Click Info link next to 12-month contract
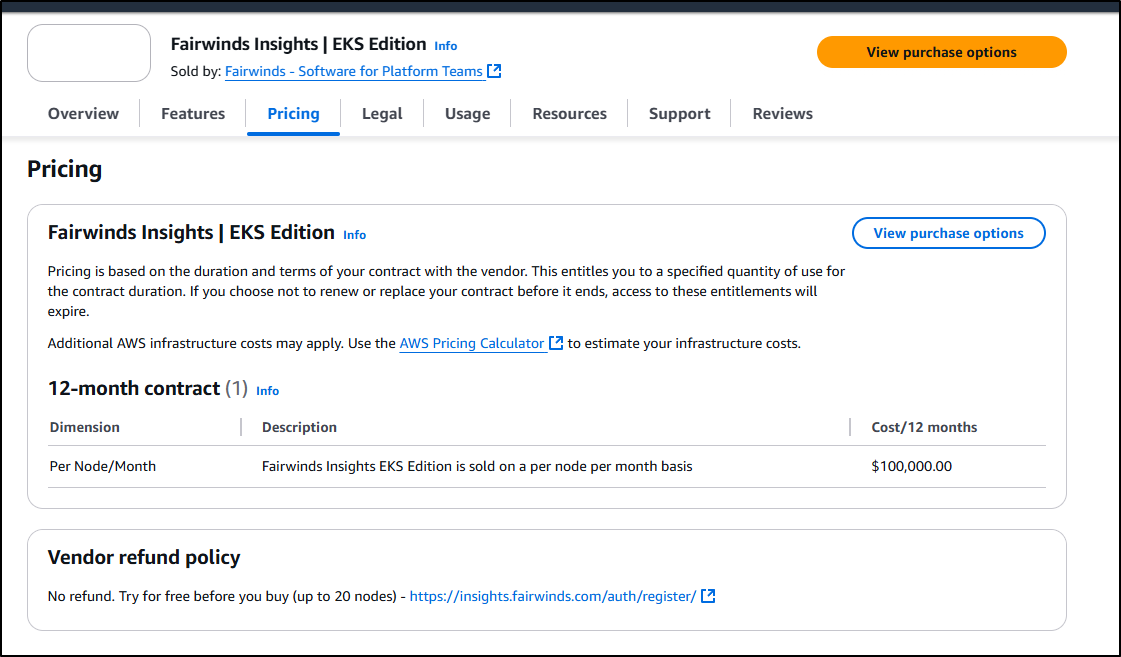Screen dimensions: 1121x657 pos(267,390)
